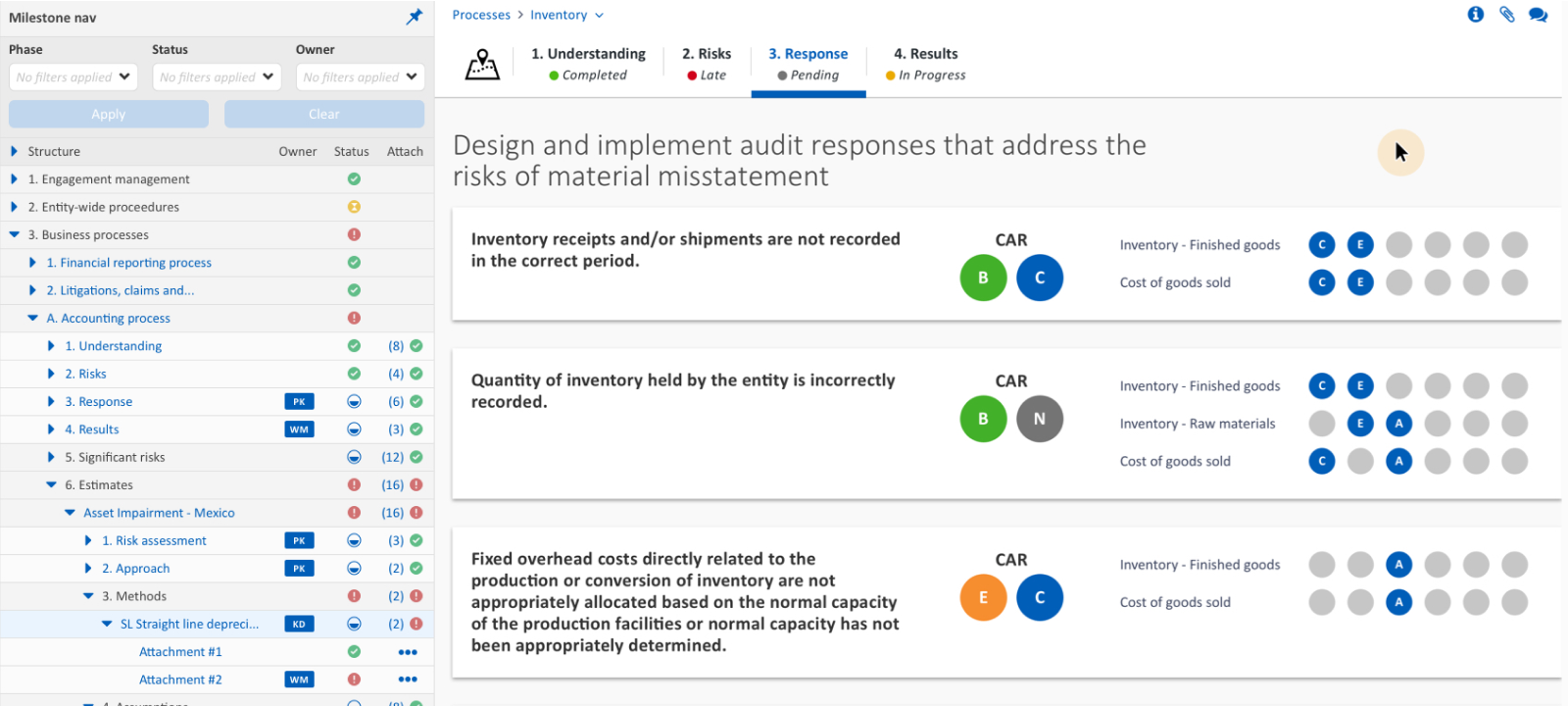
Task: Open the Owner filter dropdown
Action: (x=360, y=76)
